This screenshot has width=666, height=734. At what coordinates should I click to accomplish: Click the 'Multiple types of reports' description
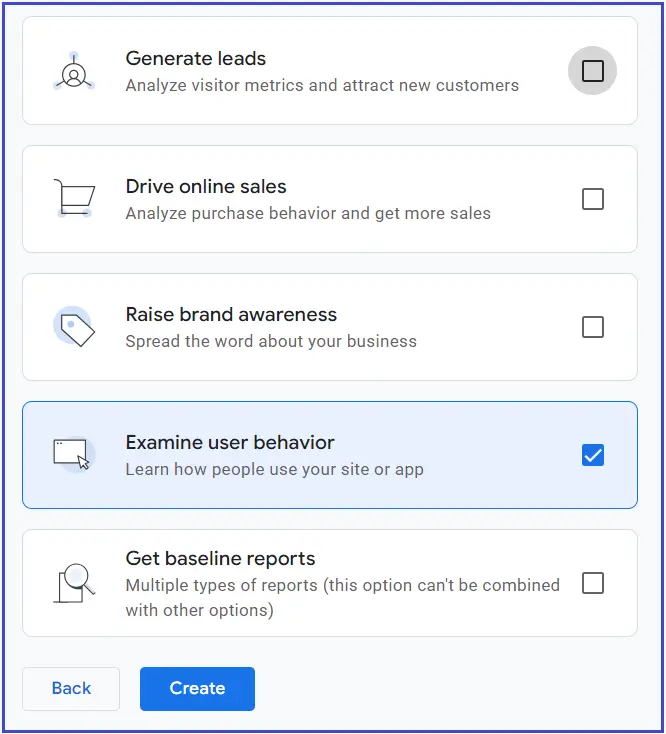coord(343,598)
